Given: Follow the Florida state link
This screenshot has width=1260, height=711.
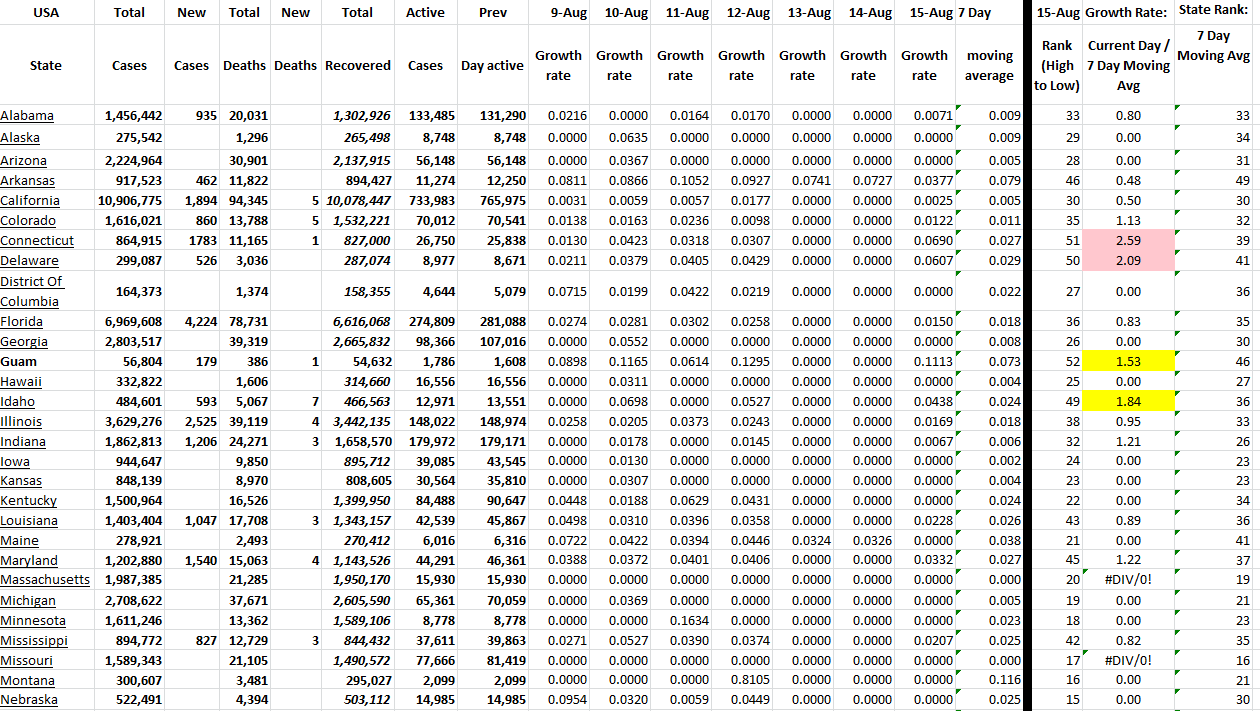Looking at the screenshot, I should 22,322.
